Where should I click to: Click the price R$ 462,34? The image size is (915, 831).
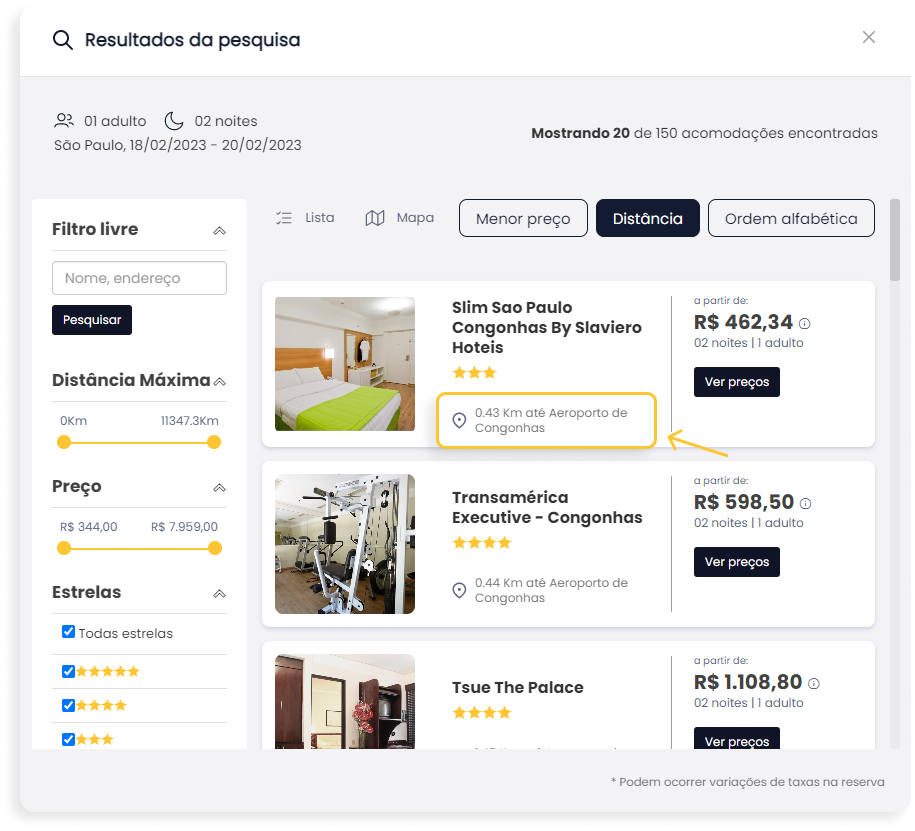point(743,322)
